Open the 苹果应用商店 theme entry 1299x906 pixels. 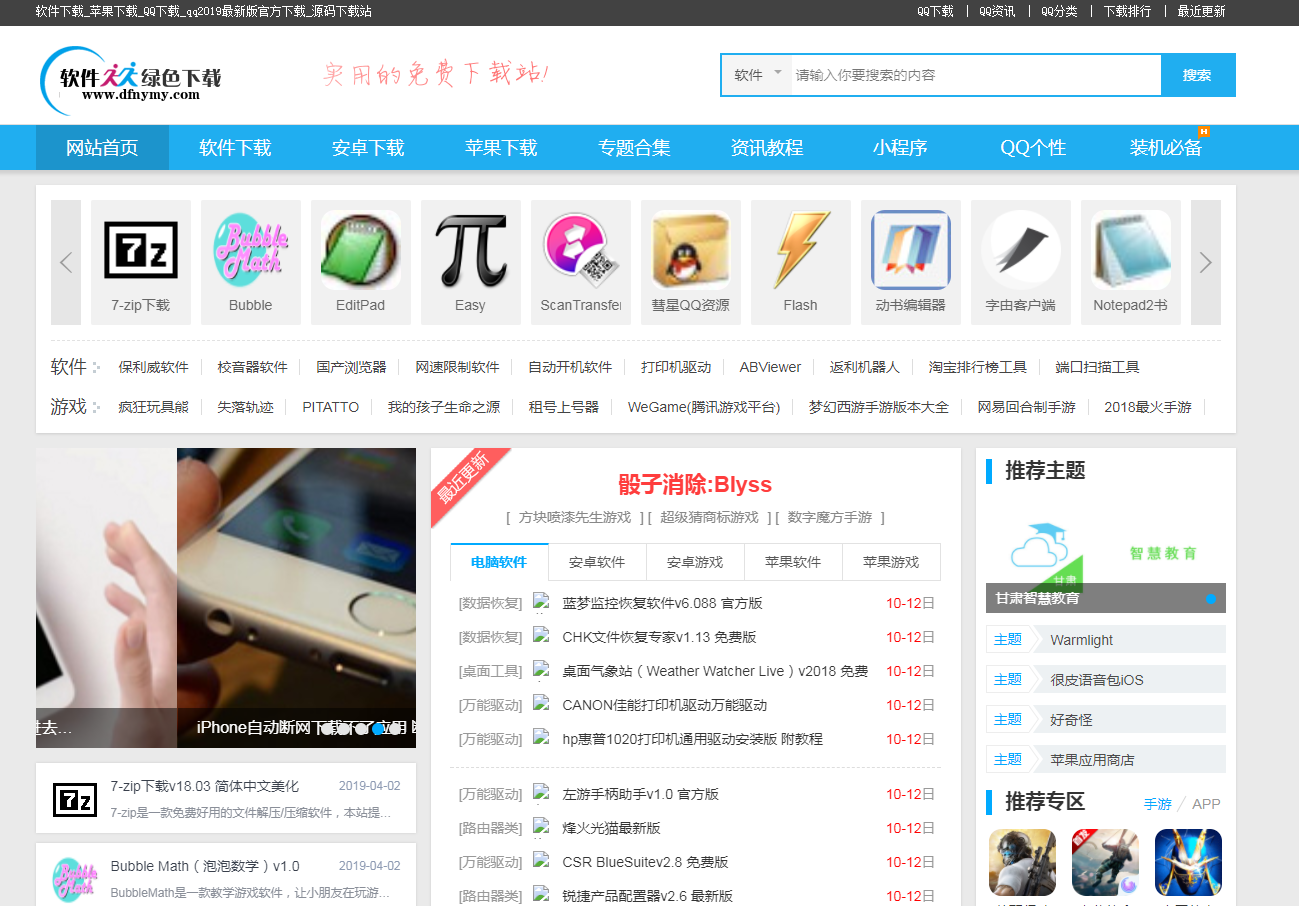[1106, 760]
